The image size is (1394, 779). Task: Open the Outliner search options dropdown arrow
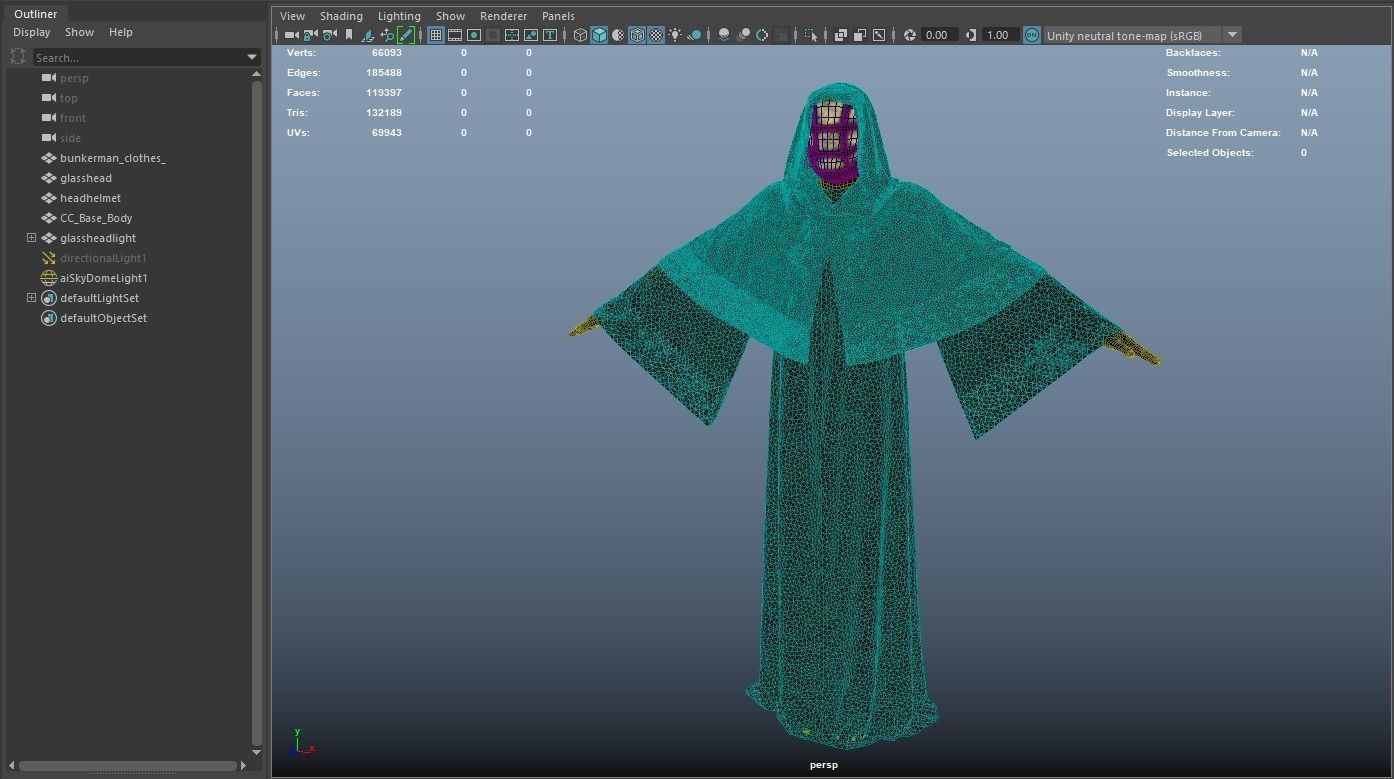coord(252,57)
